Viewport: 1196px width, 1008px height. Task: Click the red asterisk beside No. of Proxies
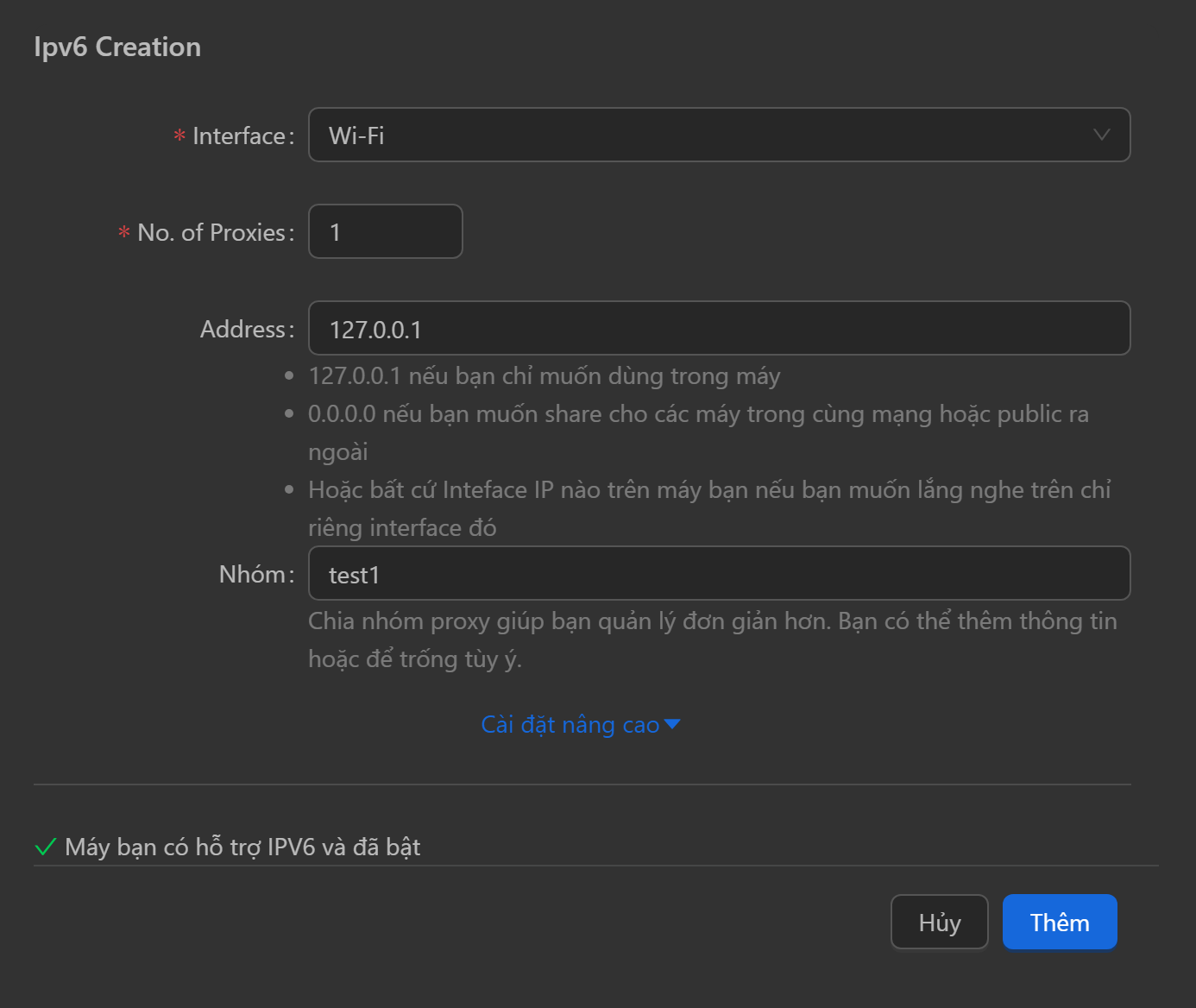point(124,233)
